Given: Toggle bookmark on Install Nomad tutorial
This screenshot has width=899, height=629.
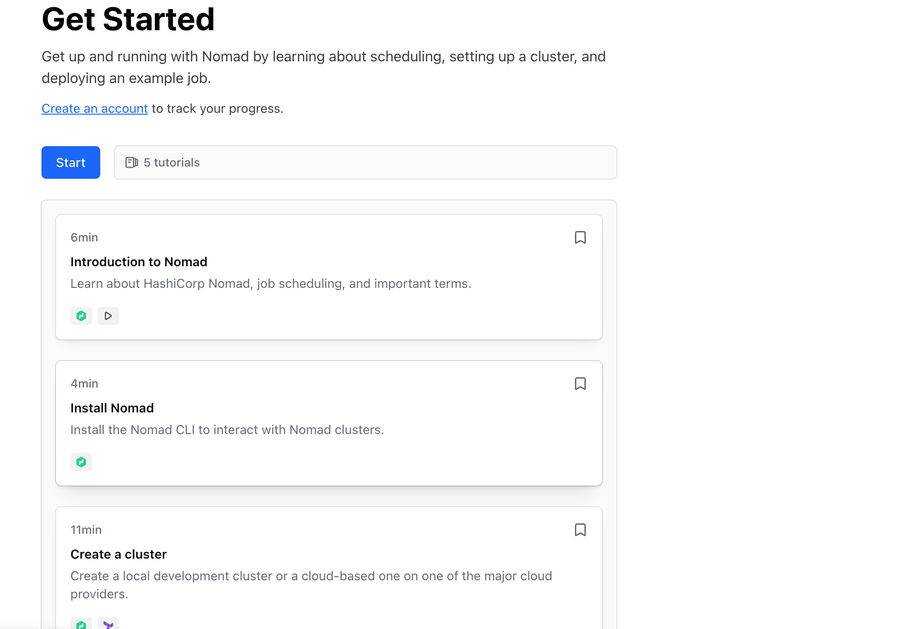Looking at the screenshot, I should (580, 383).
